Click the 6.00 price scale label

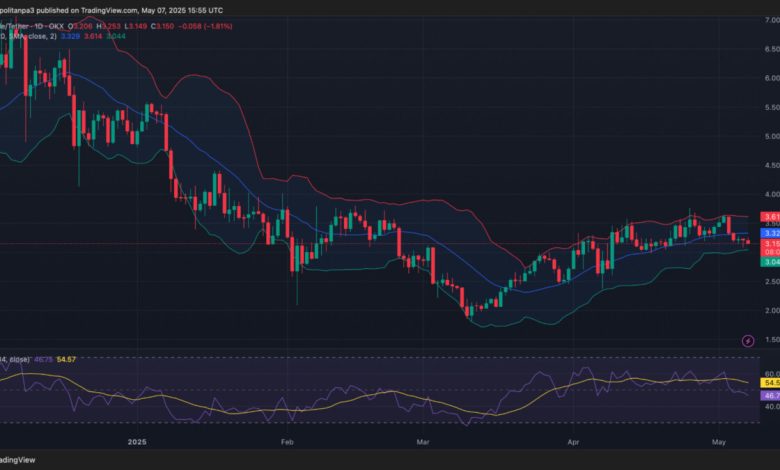coord(772,78)
